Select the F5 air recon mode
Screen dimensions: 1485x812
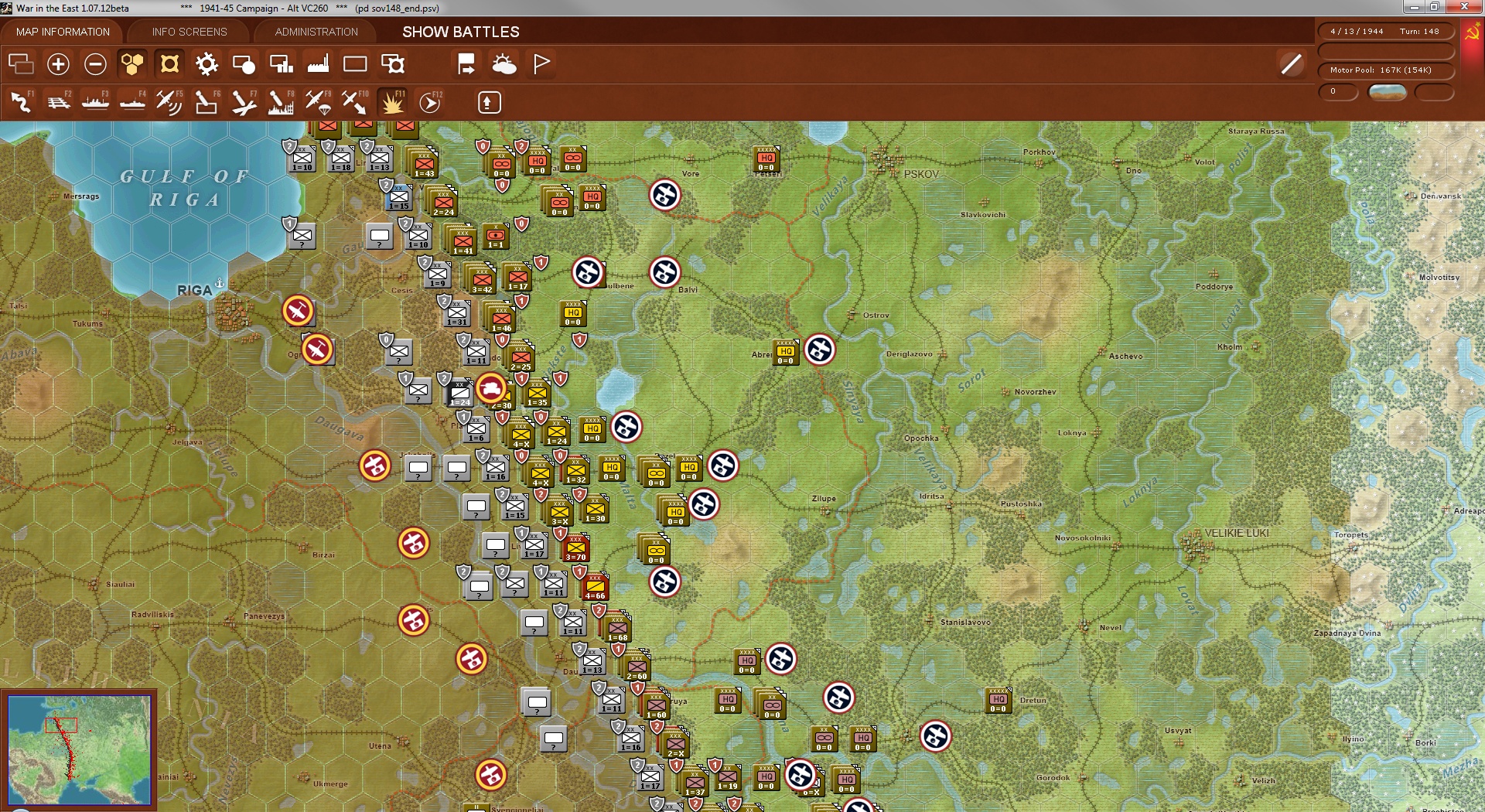[x=169, y=102]
